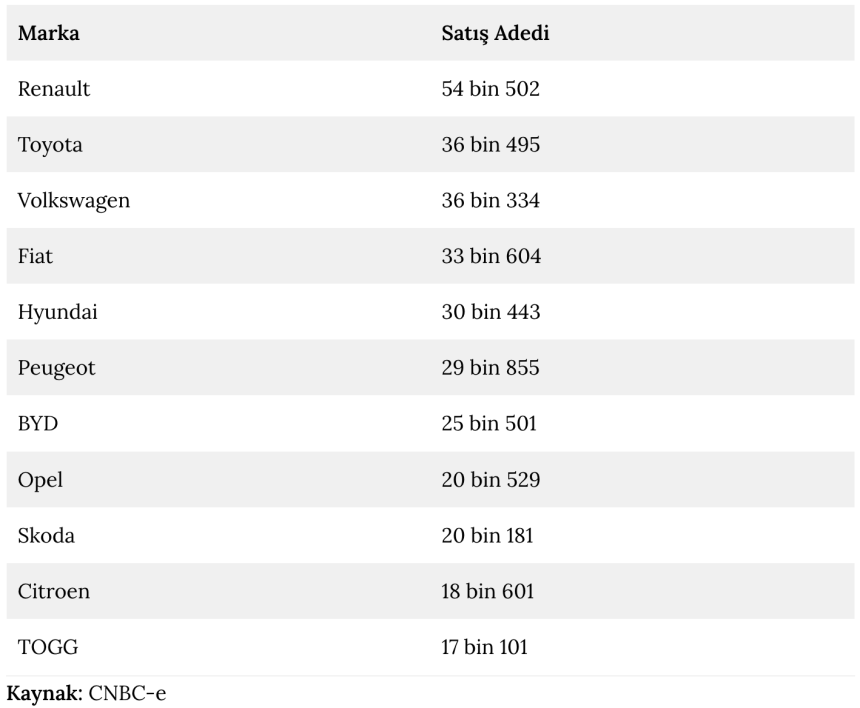The width and height of the screenshot is (860, 708).
Task: Select the Citroen brand cell
Action: coord(54,591)
